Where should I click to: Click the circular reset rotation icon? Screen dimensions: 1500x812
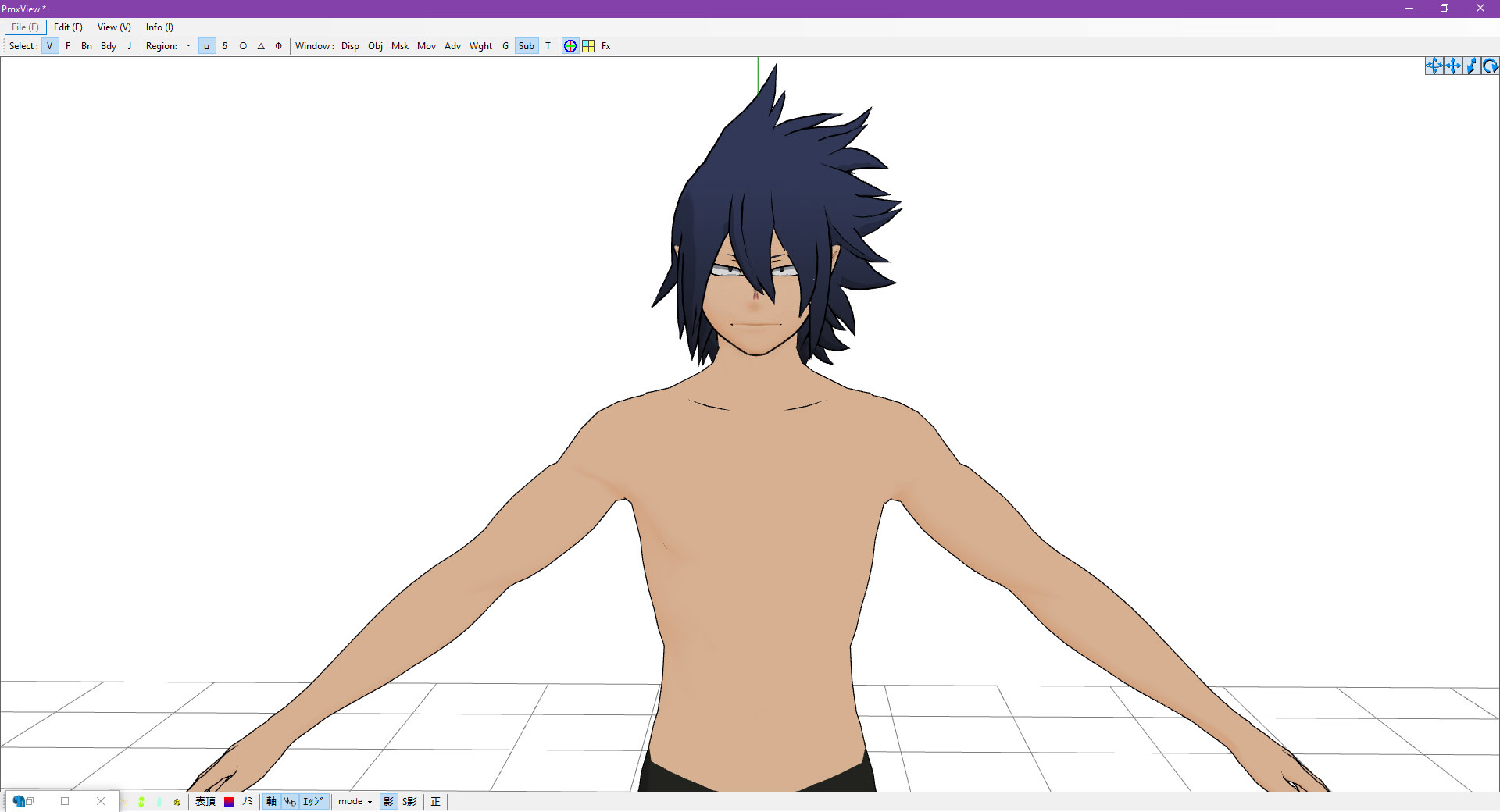(1491, 66)
